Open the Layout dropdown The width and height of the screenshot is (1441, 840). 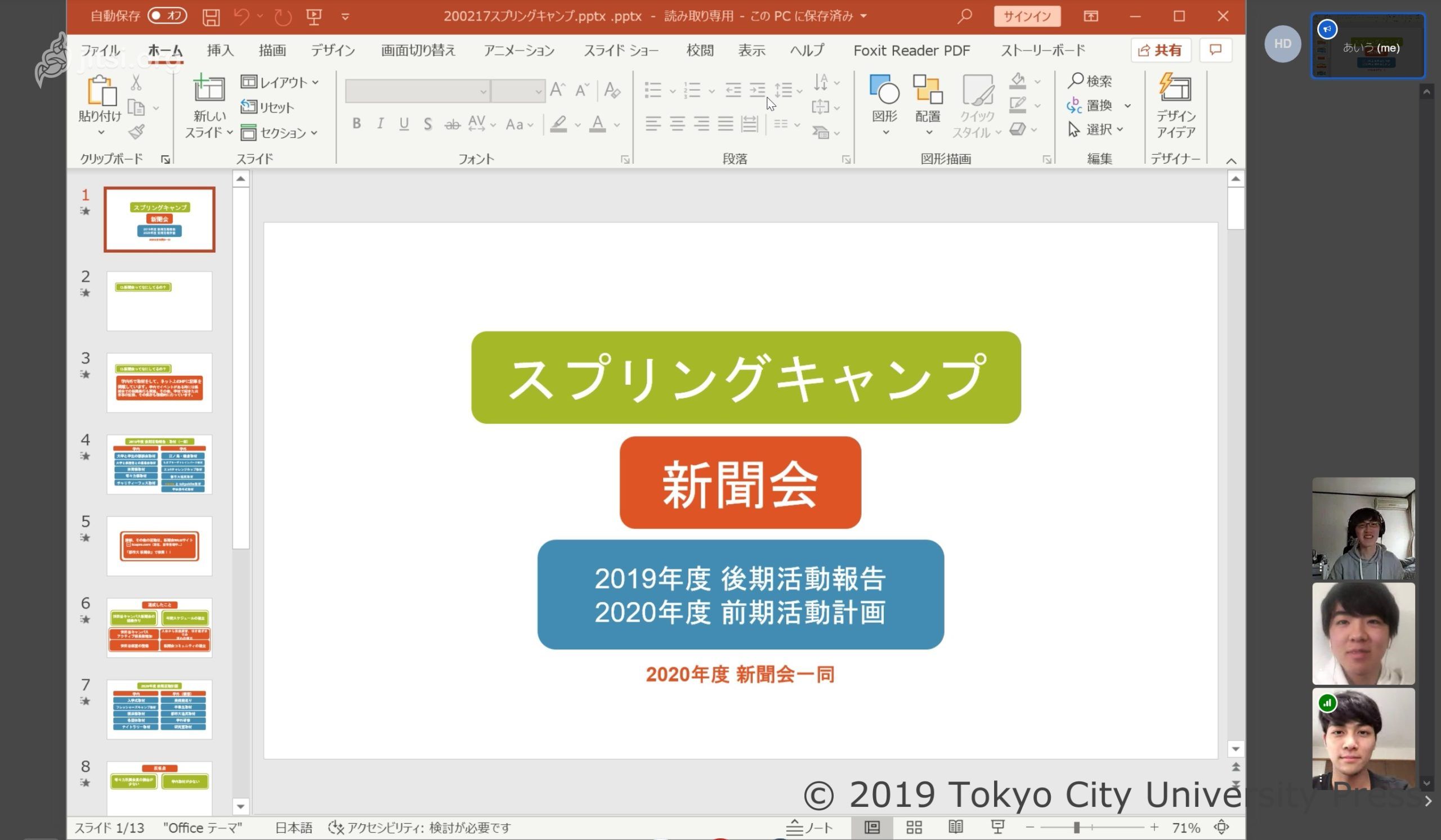279,82
